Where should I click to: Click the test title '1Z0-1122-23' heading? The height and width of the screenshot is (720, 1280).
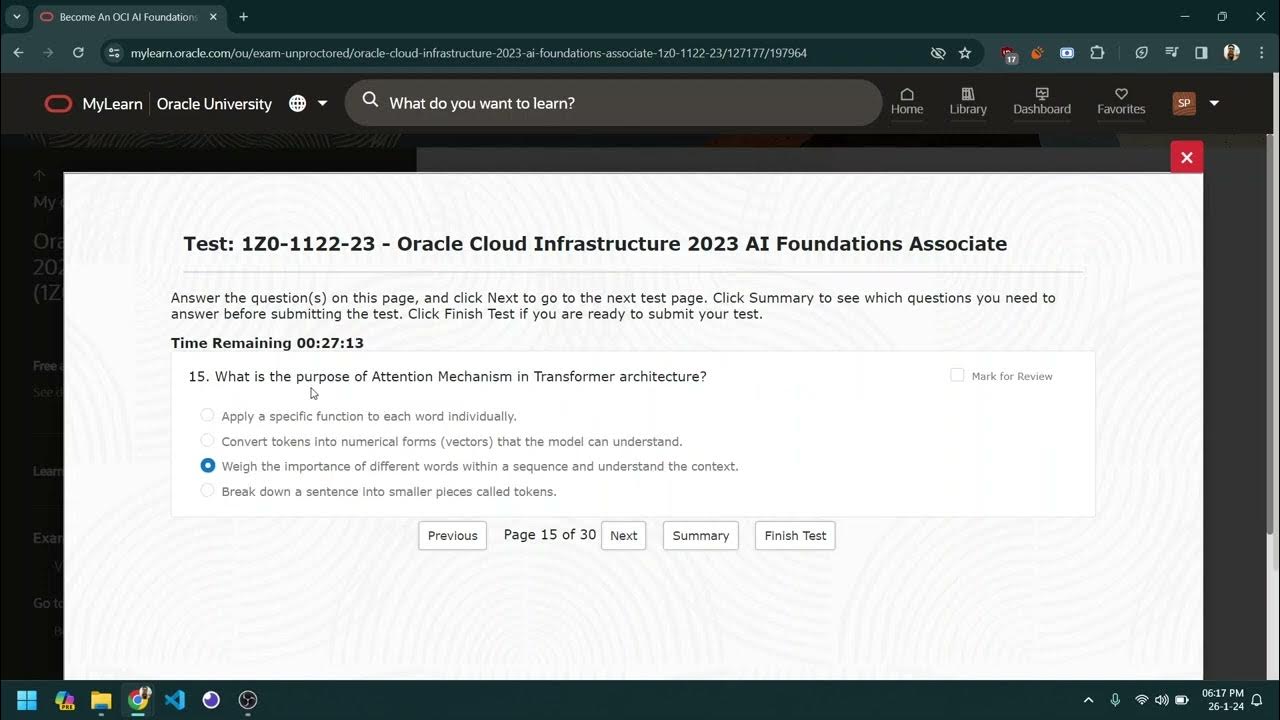[x=595, y=244]
